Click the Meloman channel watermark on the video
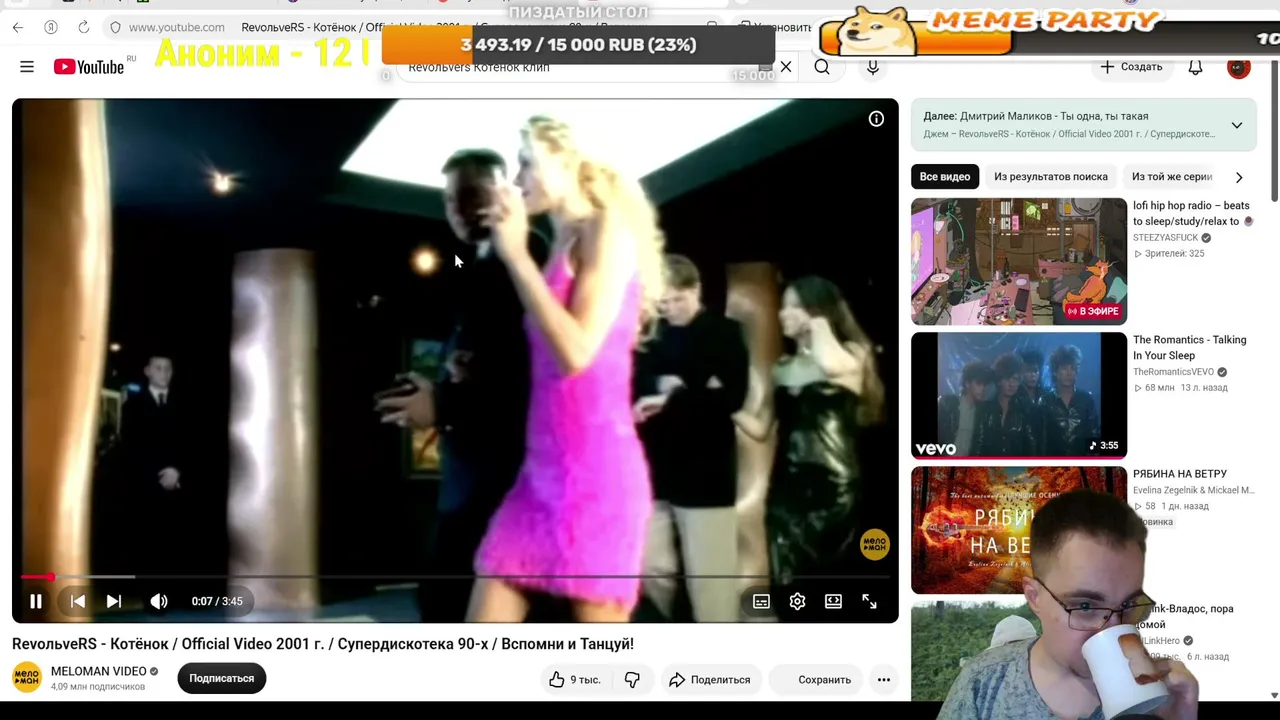This screenshot has height=720, width=1280. tap(874, 544)
